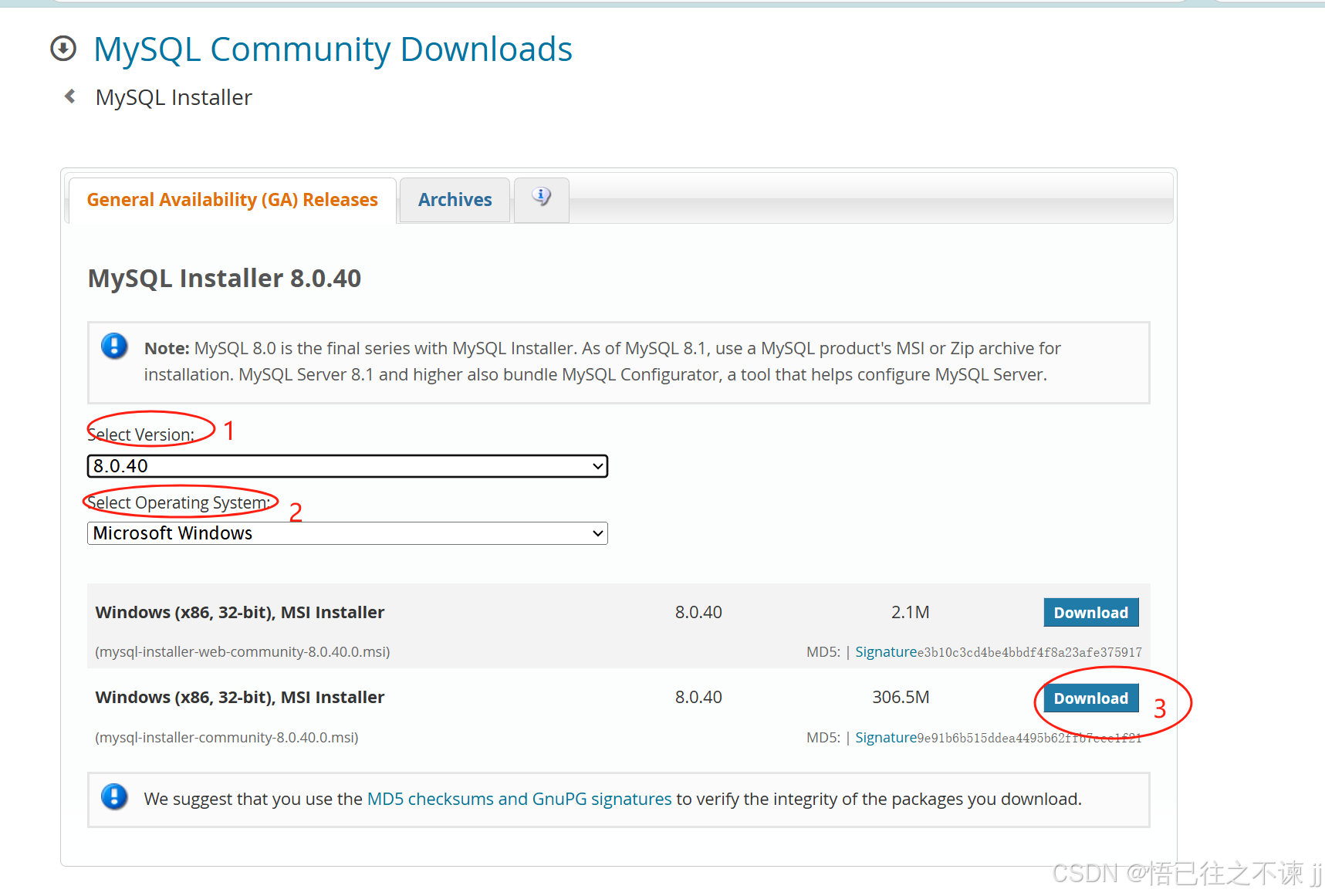The width and height of the screenshot is (1325, 896).
Task: Select the General Availability (GA) Releases tab
Action: click(232, 199)
